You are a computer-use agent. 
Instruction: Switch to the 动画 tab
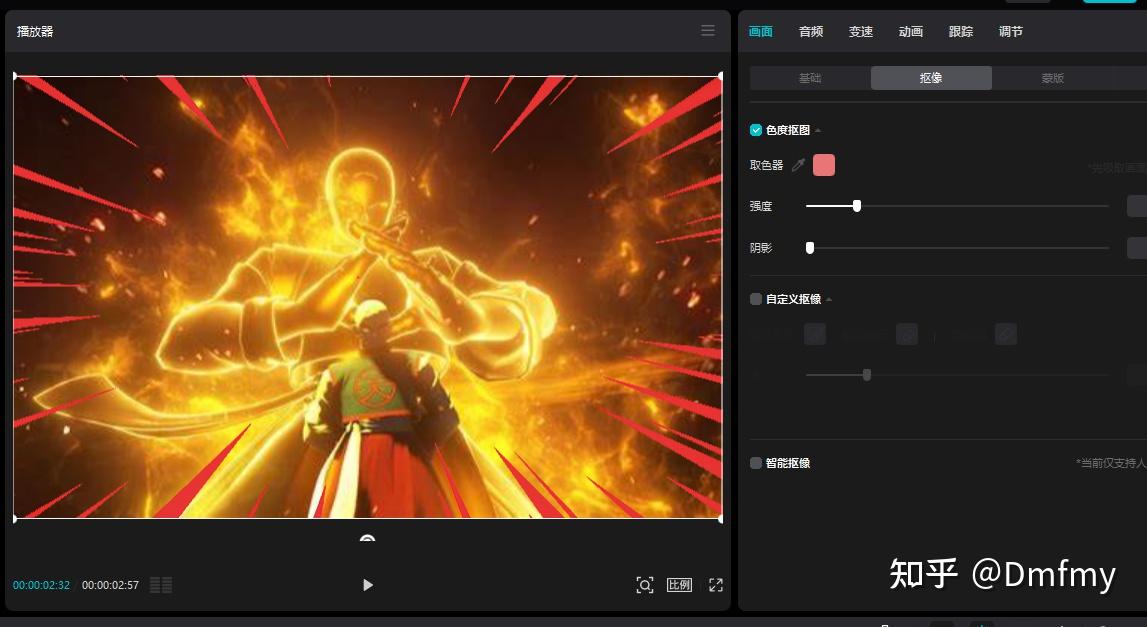click(911, 31)
